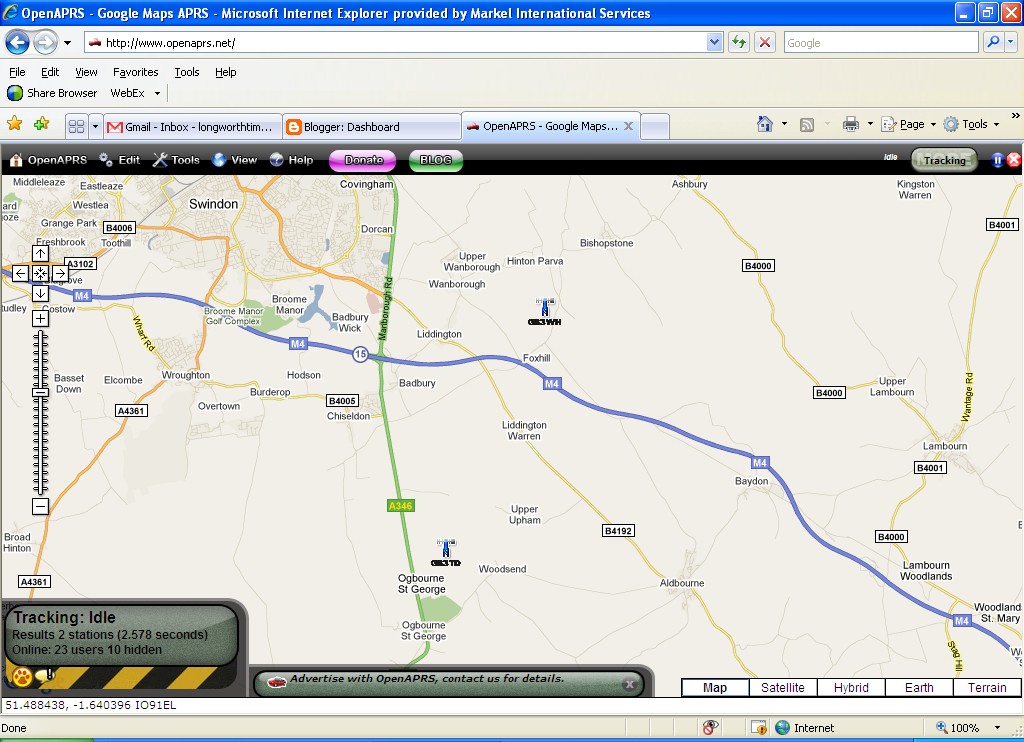
Task: Open the View globe icon
Action: pos(219,159)
